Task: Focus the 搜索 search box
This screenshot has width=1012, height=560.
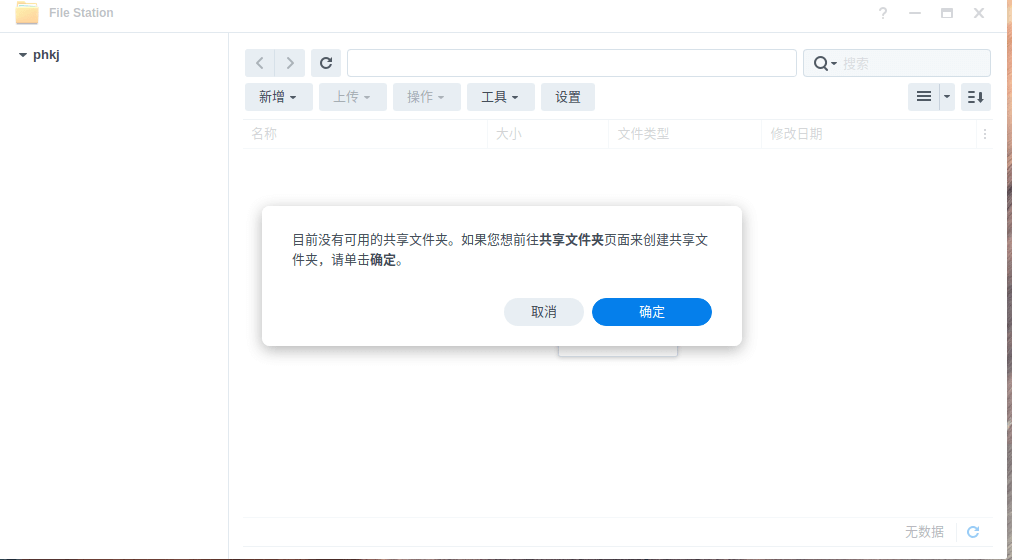Action: 912,63
